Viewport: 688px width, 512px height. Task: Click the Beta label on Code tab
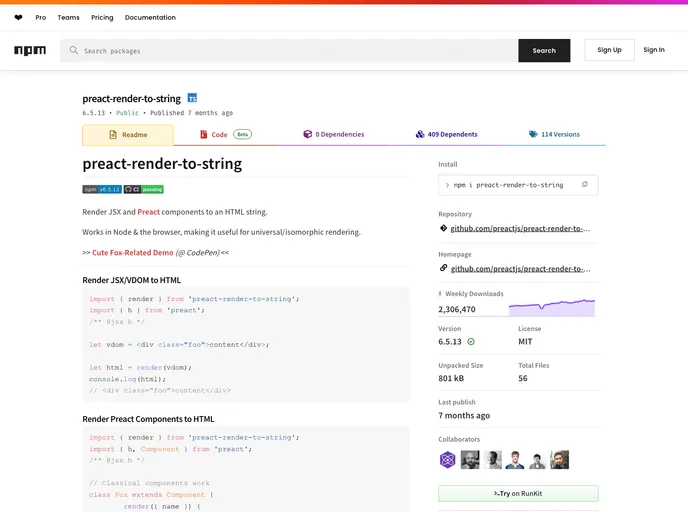coord(243,134)
